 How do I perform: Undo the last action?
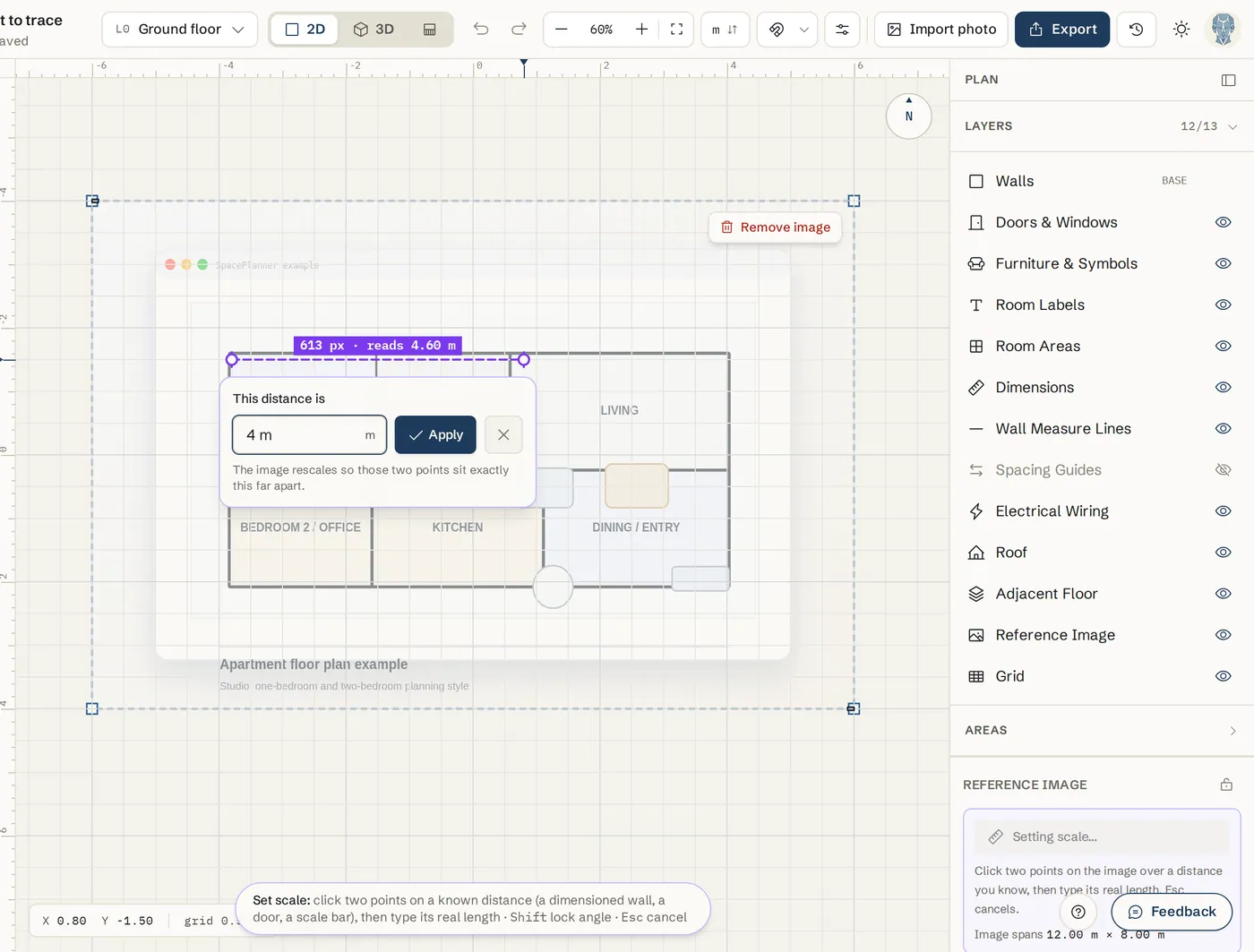click(x=481, y=30)
